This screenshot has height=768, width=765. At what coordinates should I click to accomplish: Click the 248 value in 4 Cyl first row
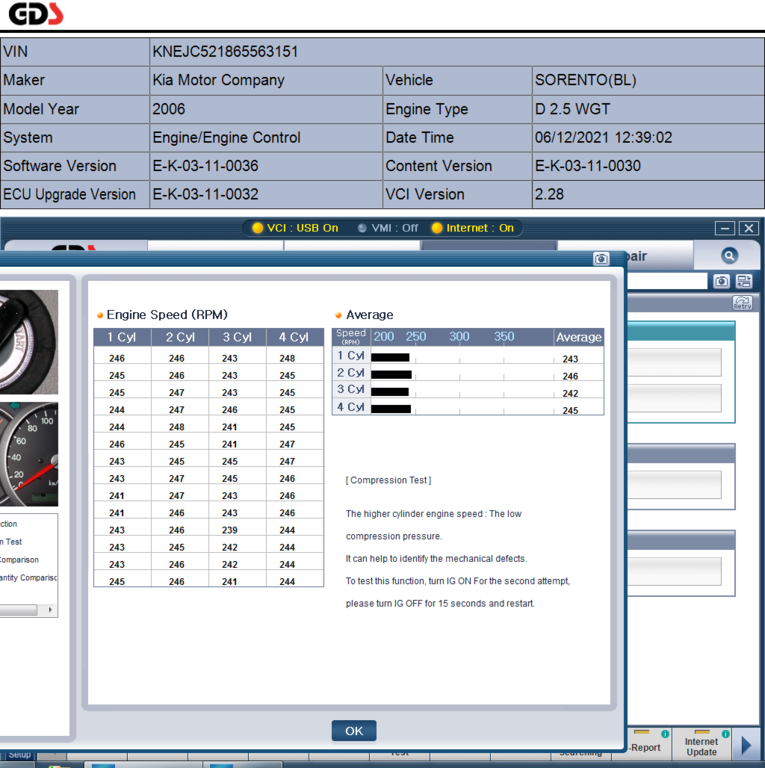(x=287, y=358)
